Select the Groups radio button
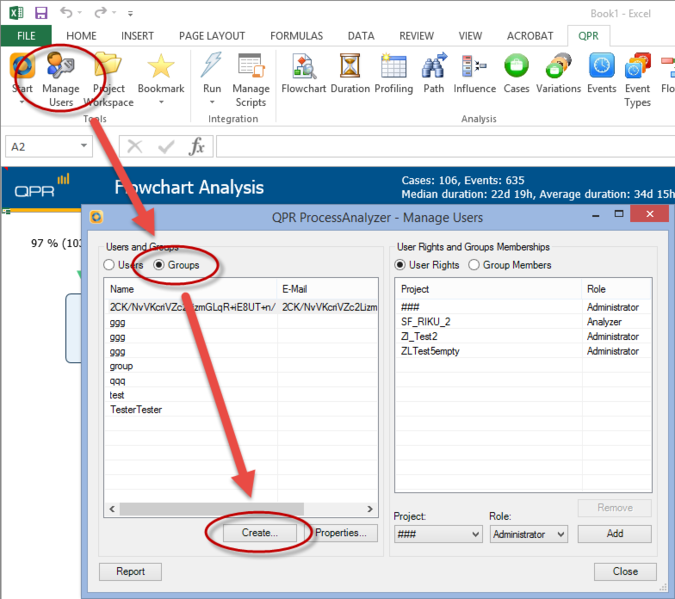Image resolution: width=675 pixels, height=599 pixels. pyautogui.click(x=159, y=265)
